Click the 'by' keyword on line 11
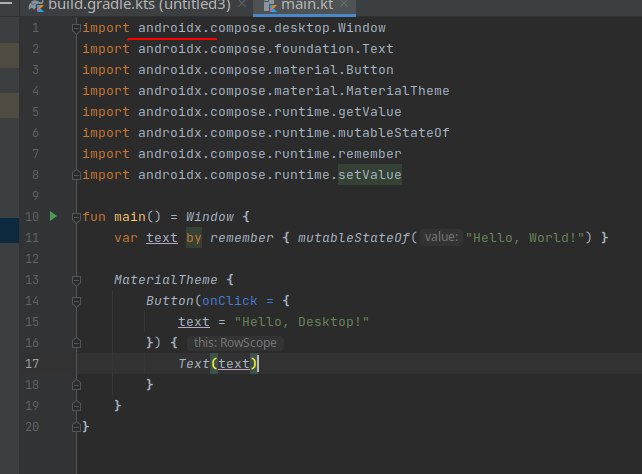 pyautogui.click(x=194, y=238)
